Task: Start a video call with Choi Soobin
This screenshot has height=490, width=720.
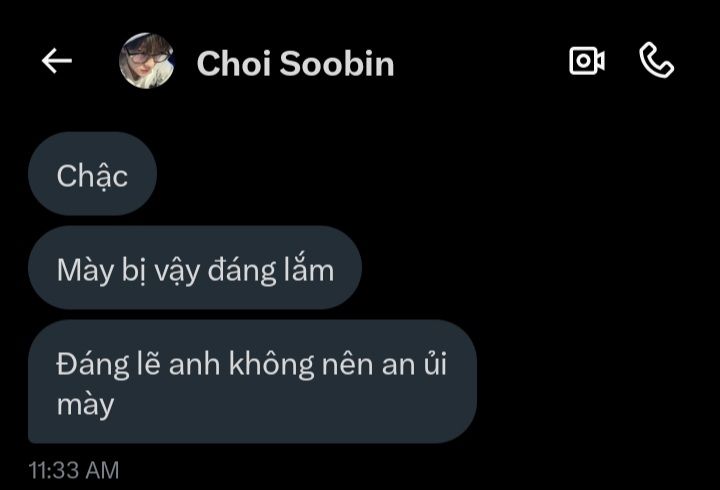Action: (587, 61)
